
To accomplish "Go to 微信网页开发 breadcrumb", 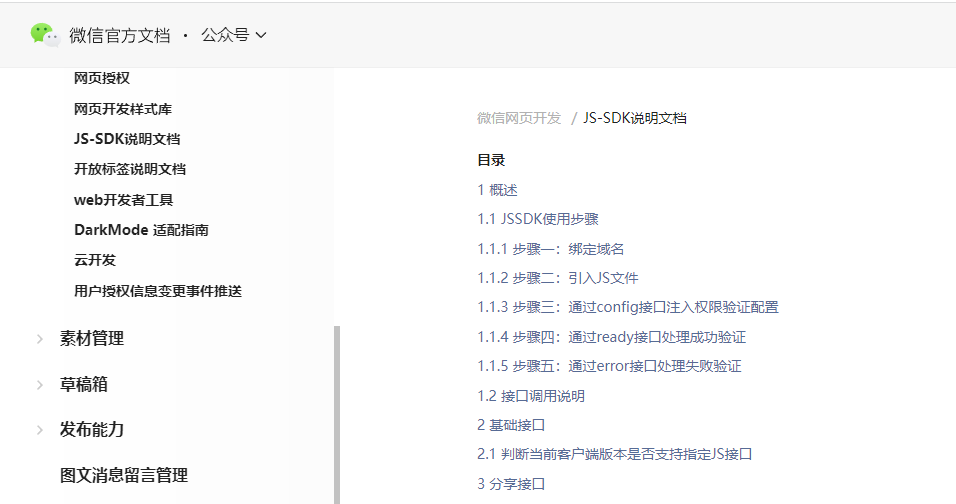I will pos(519,118).
